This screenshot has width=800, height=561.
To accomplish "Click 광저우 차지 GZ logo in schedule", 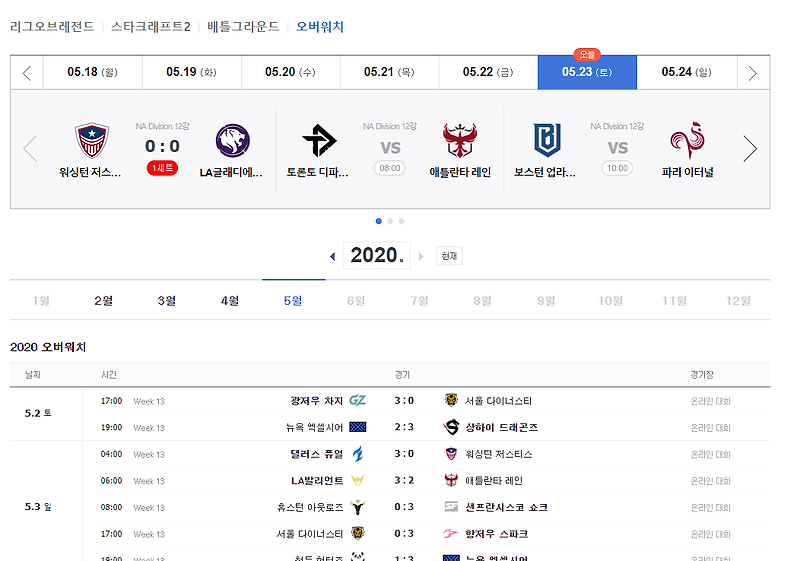I will (x=358, y=400).
